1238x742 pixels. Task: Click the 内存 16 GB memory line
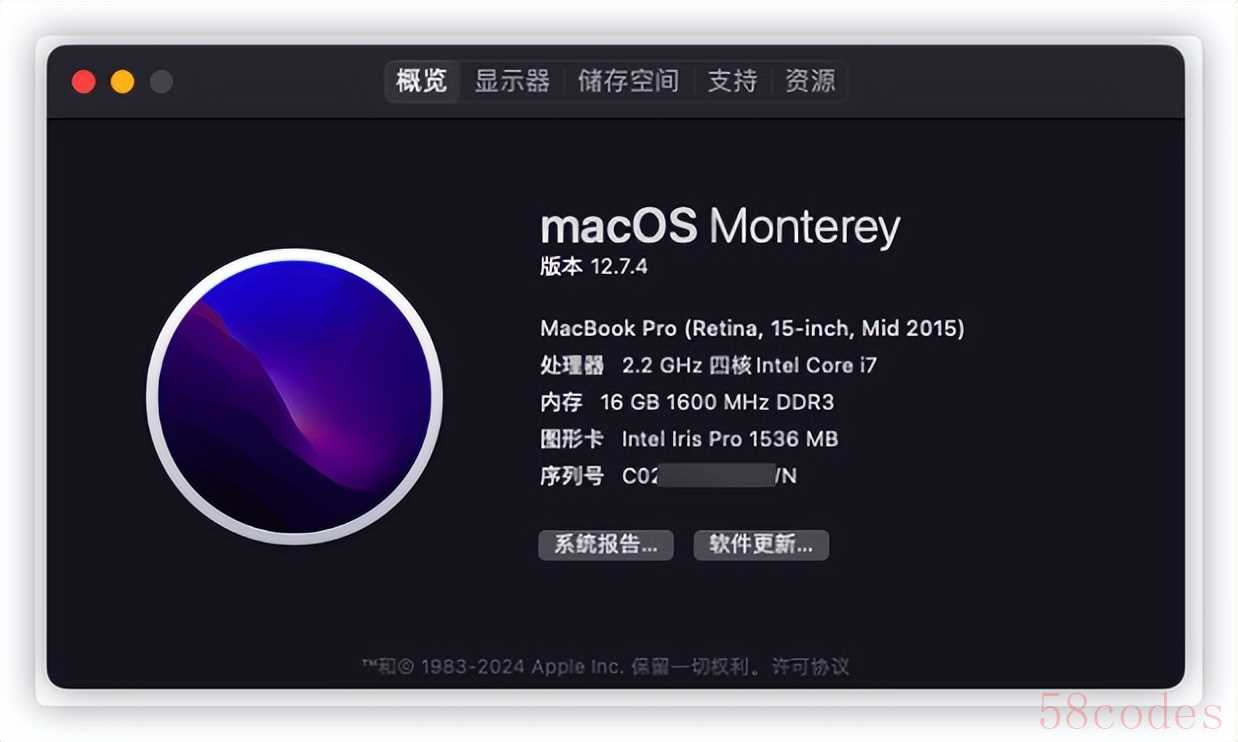tap(687, 402)
